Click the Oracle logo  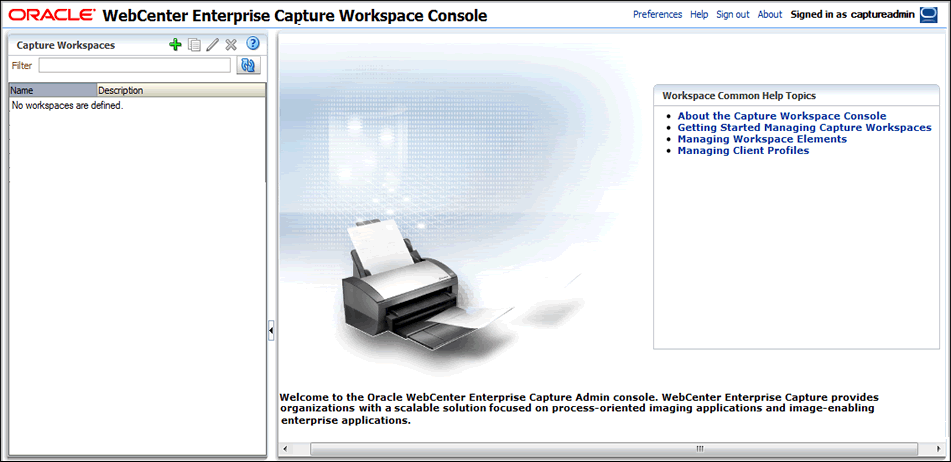[51, 15]
